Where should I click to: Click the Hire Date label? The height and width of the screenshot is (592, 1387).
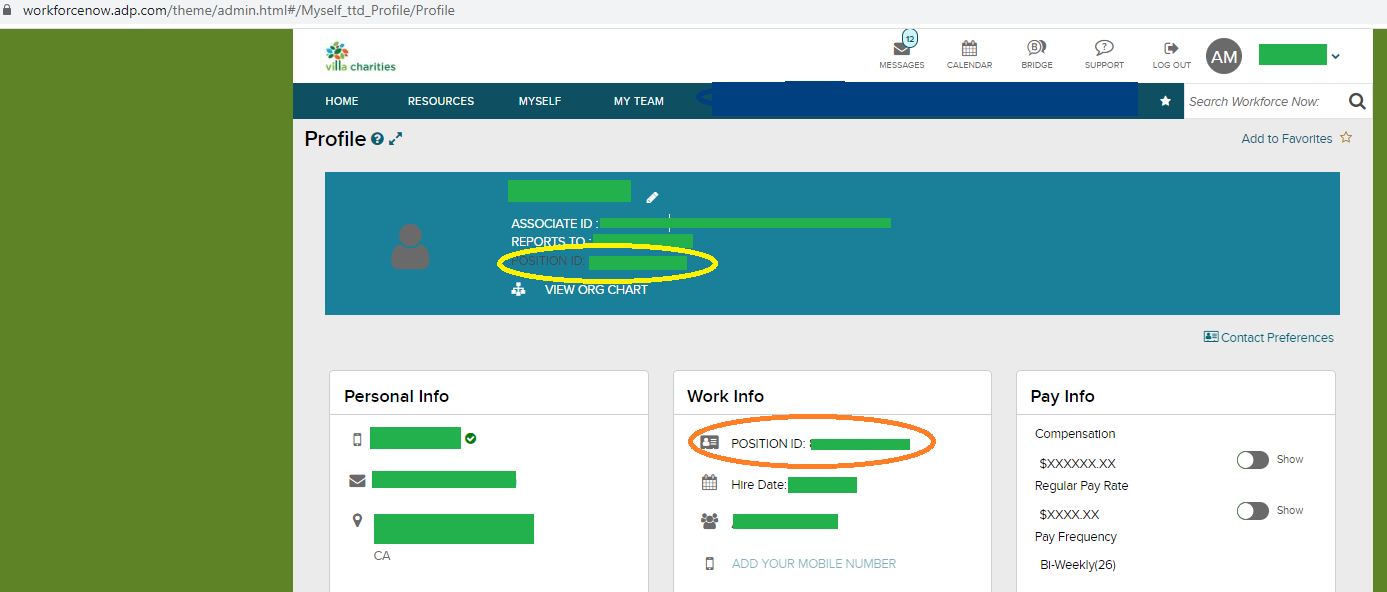759,485
